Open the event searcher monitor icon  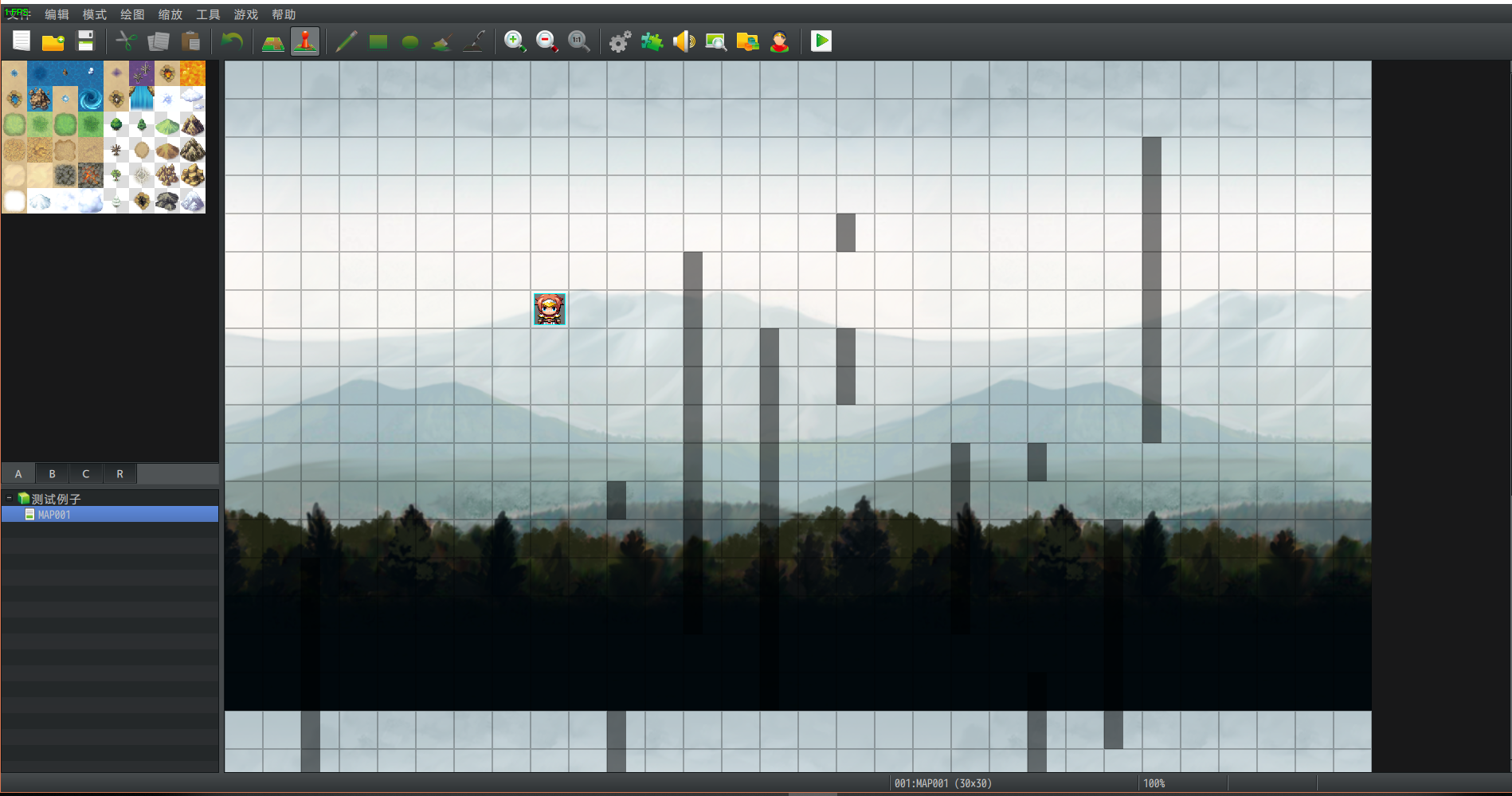[x=716, y=41]
